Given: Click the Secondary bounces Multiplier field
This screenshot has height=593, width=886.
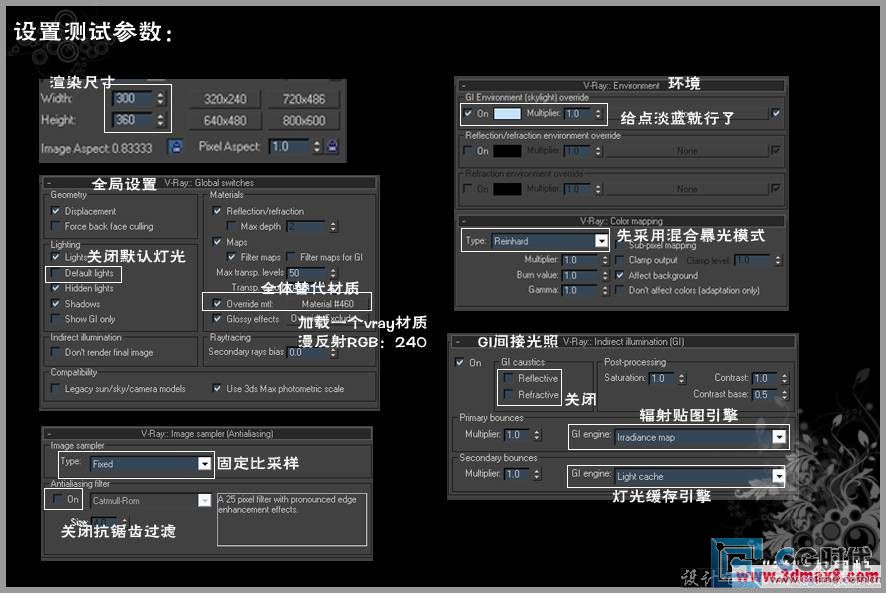Looking at the screenshot, I should coord(518,474).
